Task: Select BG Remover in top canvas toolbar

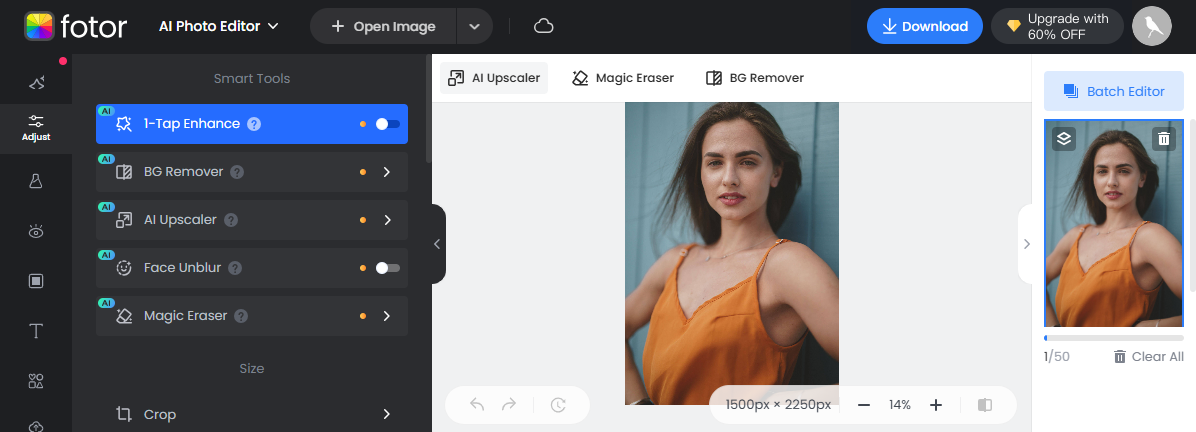Action: tap(755, 78)
